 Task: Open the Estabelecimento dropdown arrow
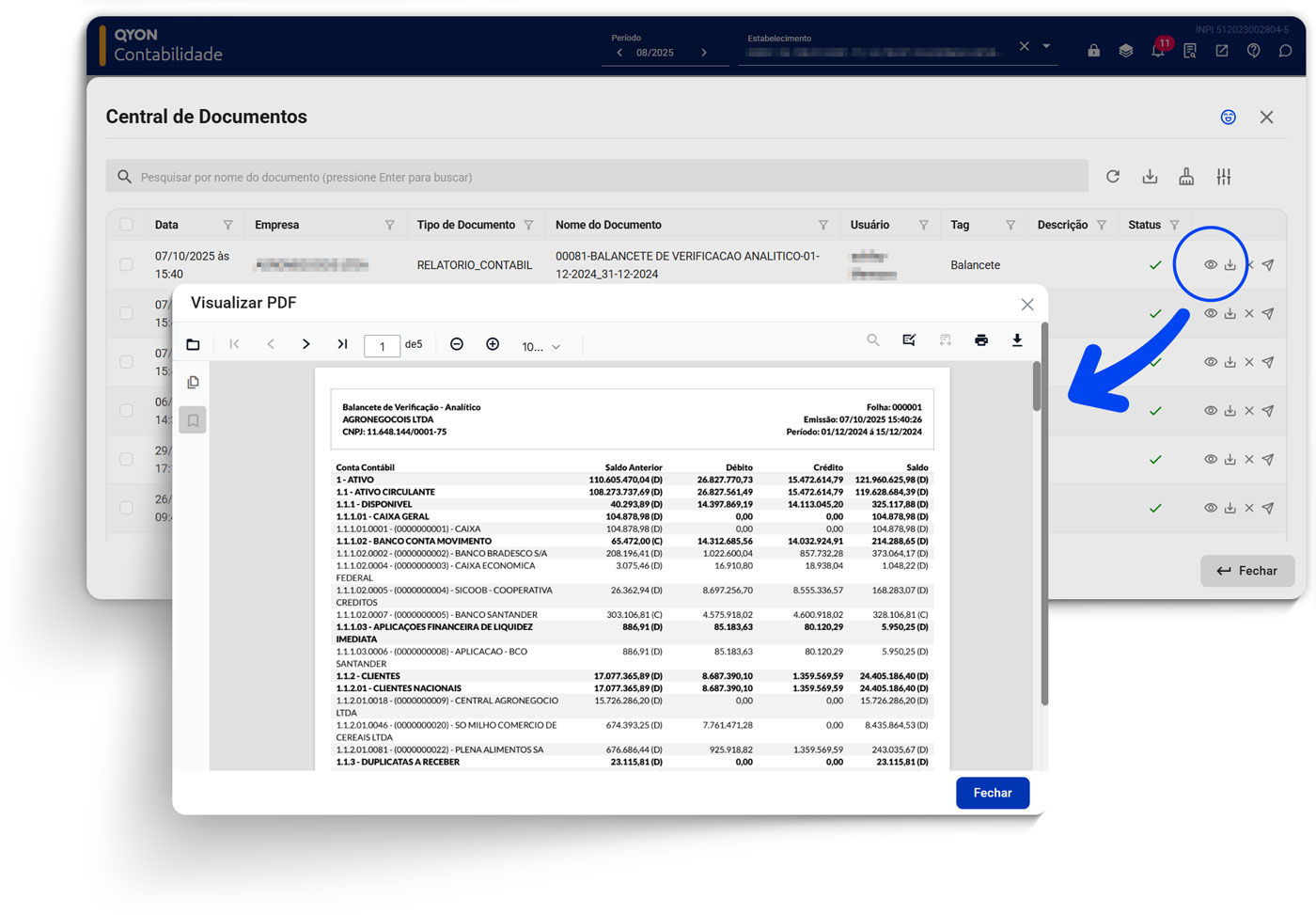tap(1046, 46)
